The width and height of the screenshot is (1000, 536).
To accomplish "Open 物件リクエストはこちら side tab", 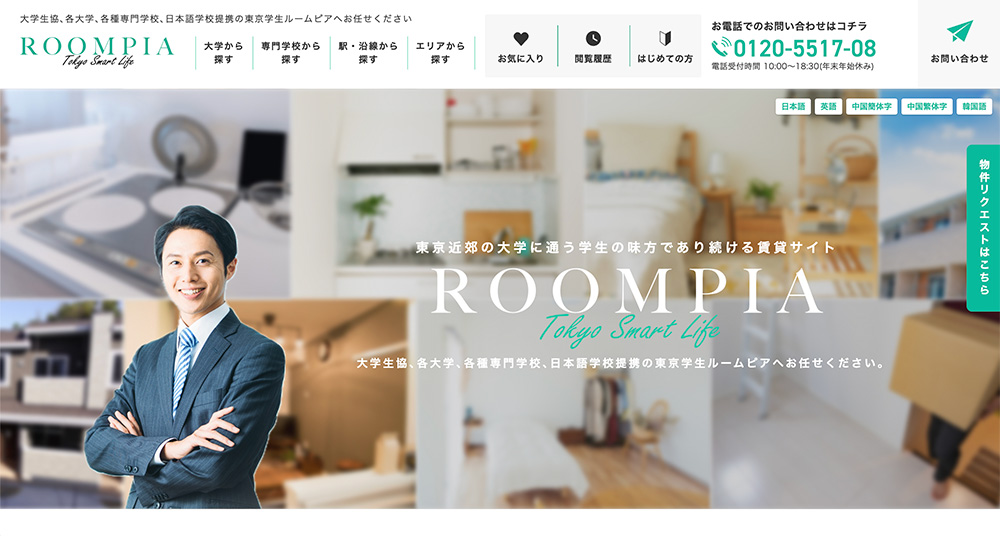I will [983, 228].
